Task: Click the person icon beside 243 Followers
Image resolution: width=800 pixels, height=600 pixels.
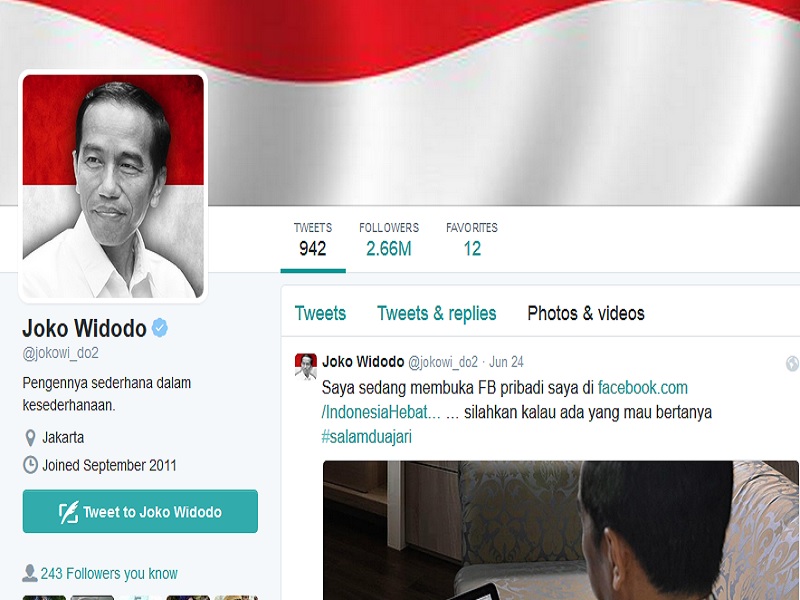Action: 30,573
